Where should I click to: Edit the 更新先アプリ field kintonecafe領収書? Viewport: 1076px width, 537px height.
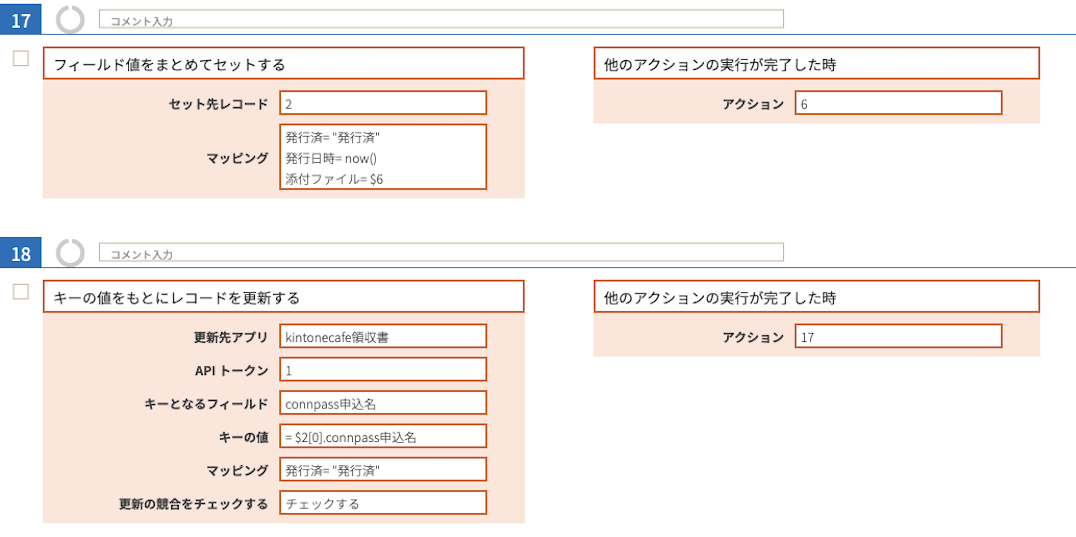pyautogui.click(x=383, y=336)
